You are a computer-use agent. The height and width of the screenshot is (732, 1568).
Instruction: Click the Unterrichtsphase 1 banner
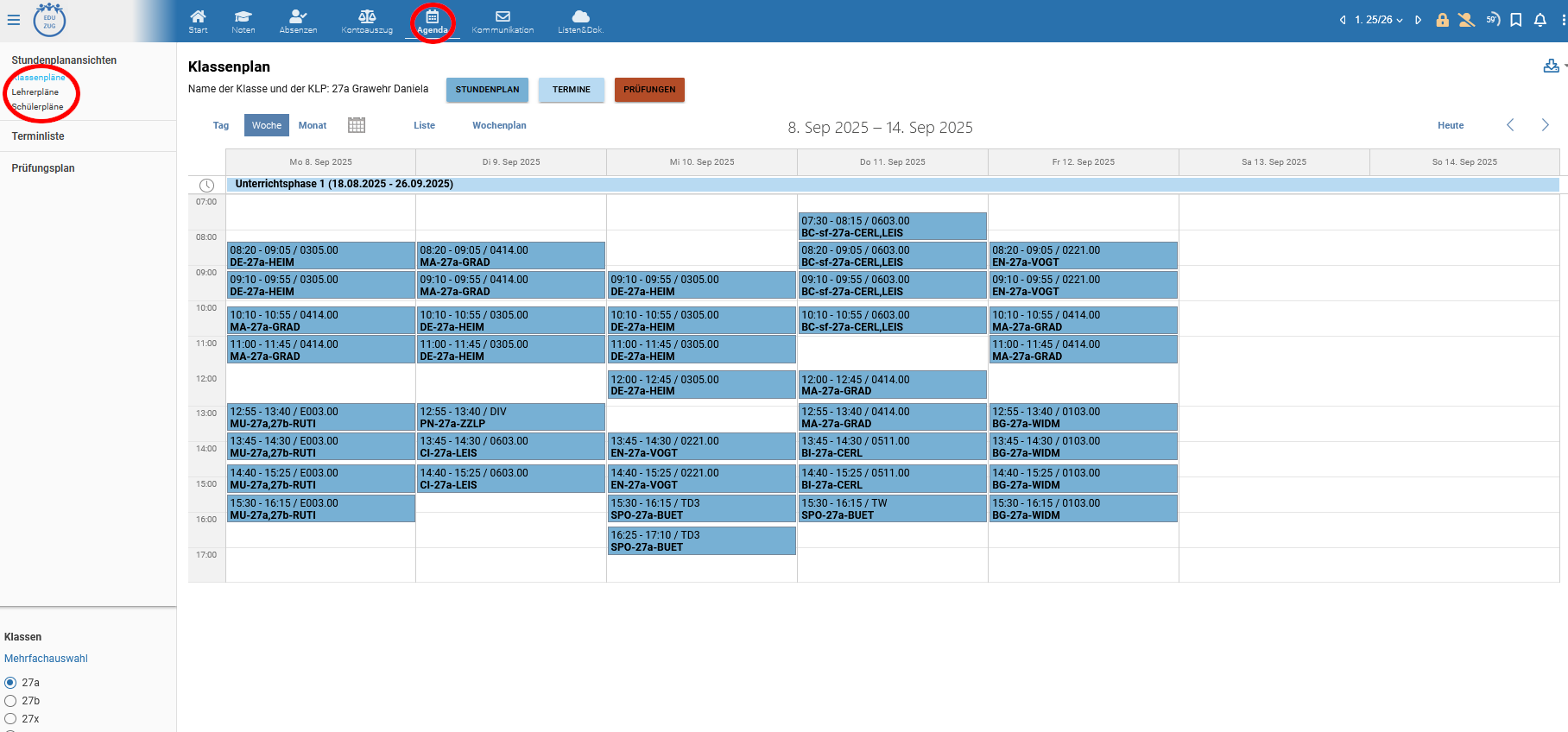[x=893, y=184]
